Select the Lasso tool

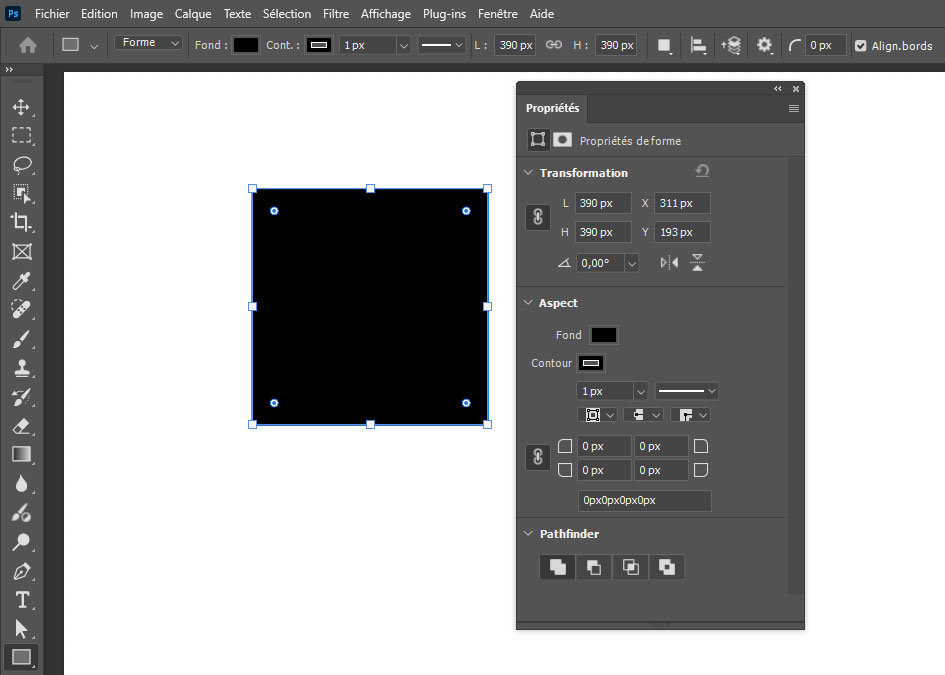[21, 165]
